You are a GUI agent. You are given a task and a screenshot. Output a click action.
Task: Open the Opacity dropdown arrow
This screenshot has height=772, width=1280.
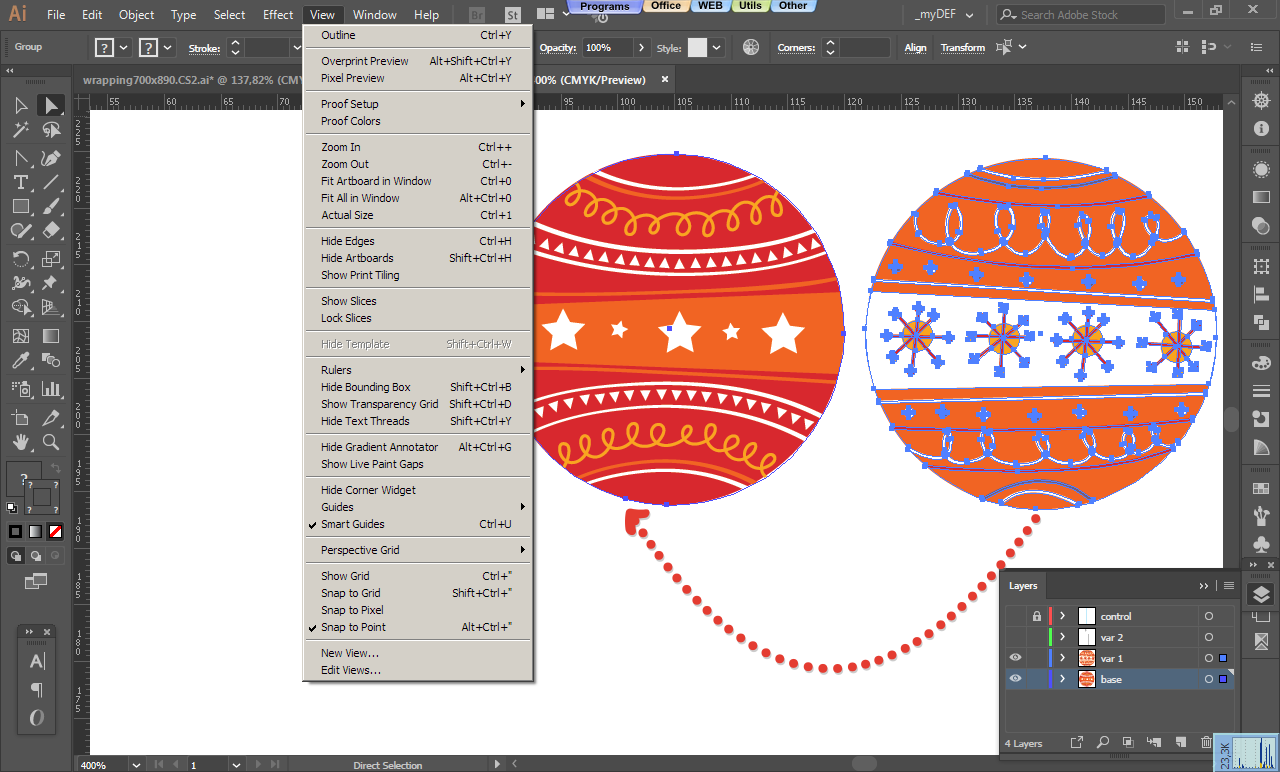pyautogui.click(x=640, y=48)
